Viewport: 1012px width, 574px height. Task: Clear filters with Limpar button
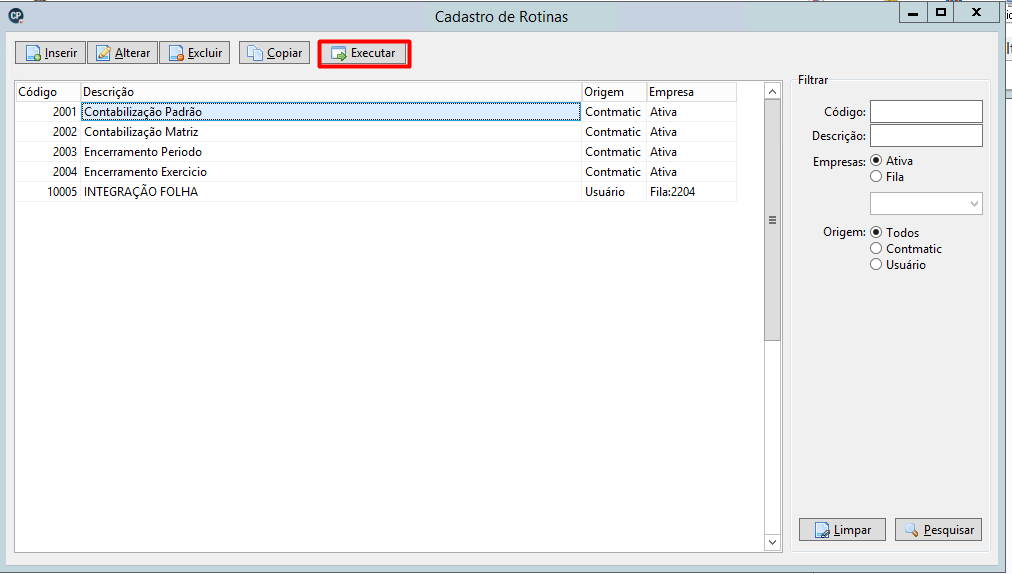pyautogui.click(x=842, y=530)
